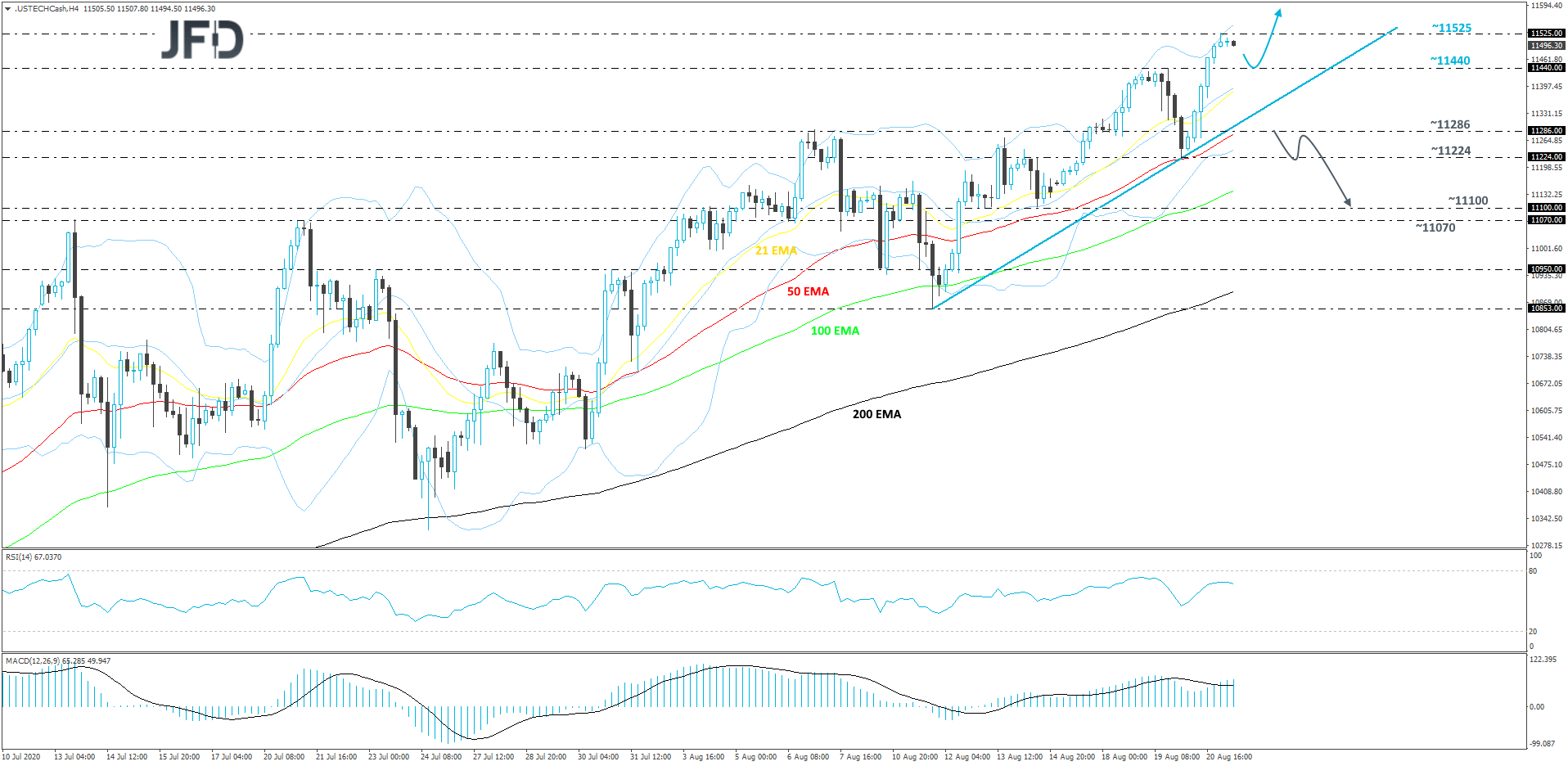The height and width of the screenshot is (766, 1568).
Task: Click the chart symbol dropdown triangle
Action: [7, 8]
